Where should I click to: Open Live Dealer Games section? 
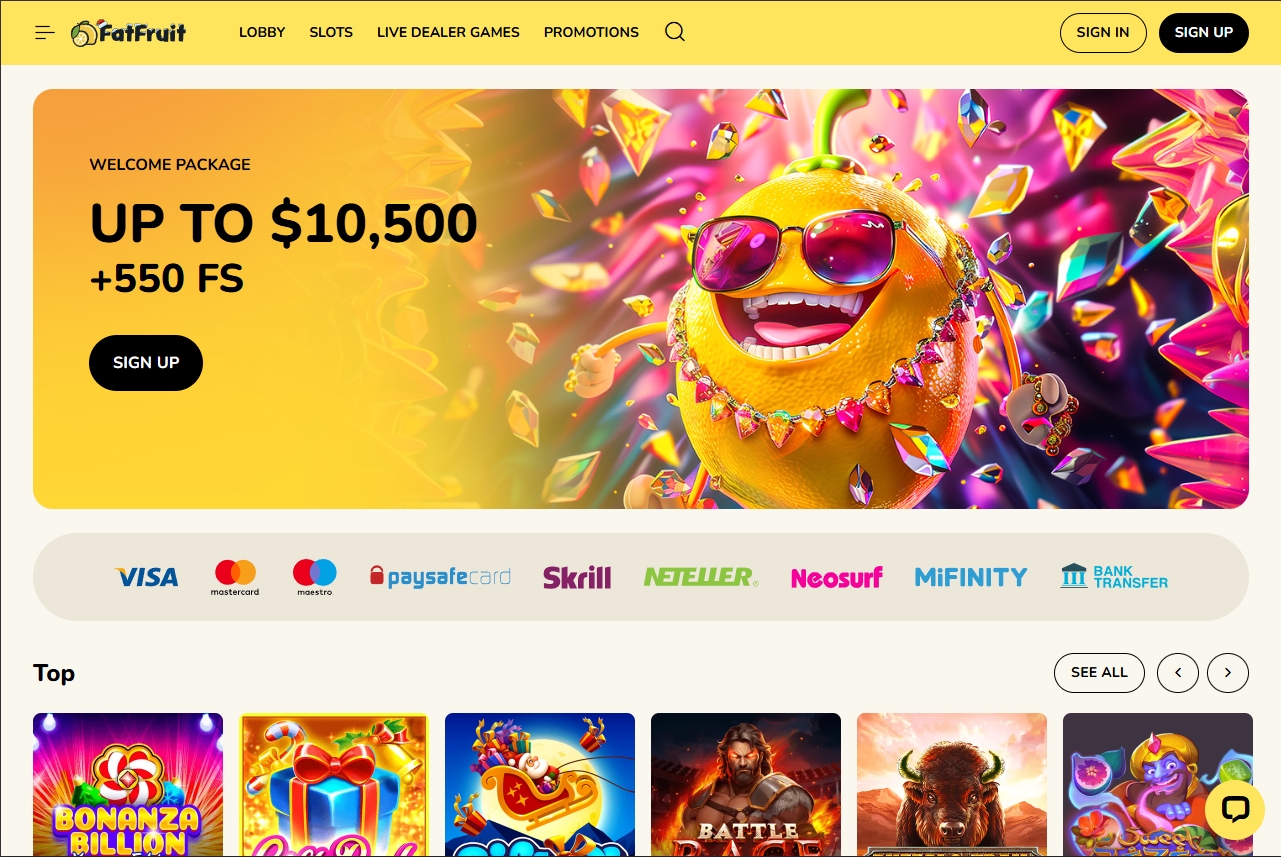click(448, 32)
